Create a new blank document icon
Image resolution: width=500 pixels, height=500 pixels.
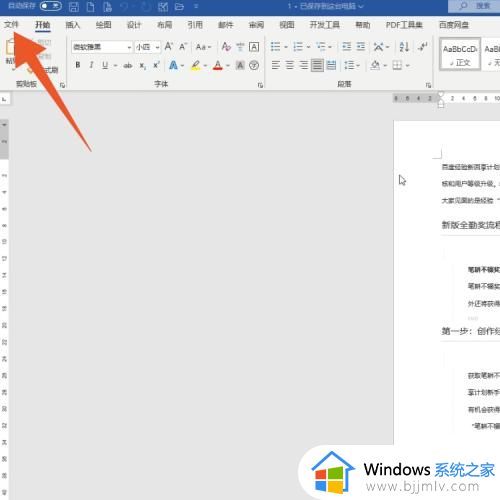(x=90, y=7)
